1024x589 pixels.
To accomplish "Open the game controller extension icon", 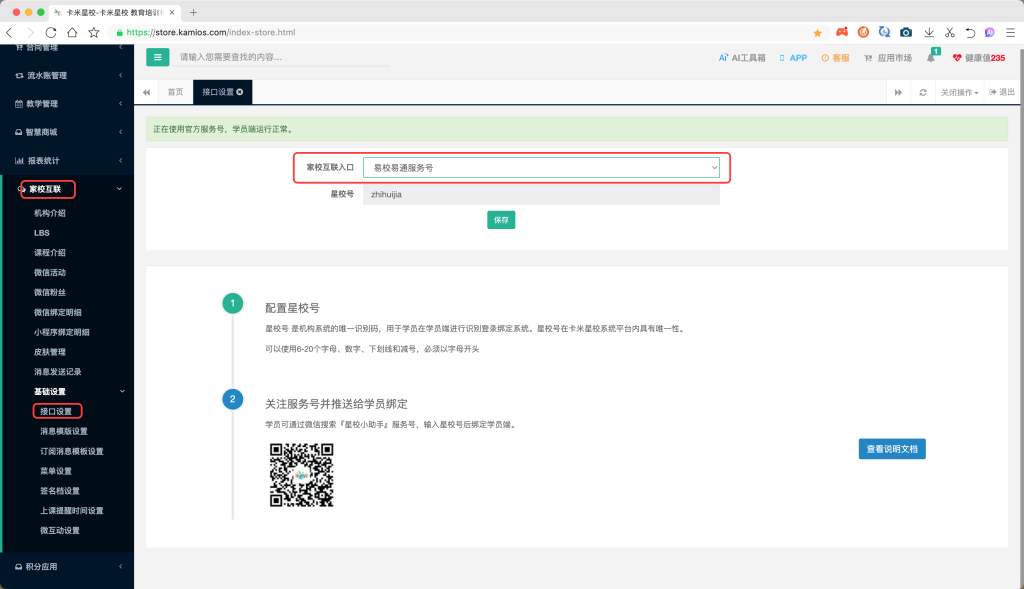I will click(842, 32).
